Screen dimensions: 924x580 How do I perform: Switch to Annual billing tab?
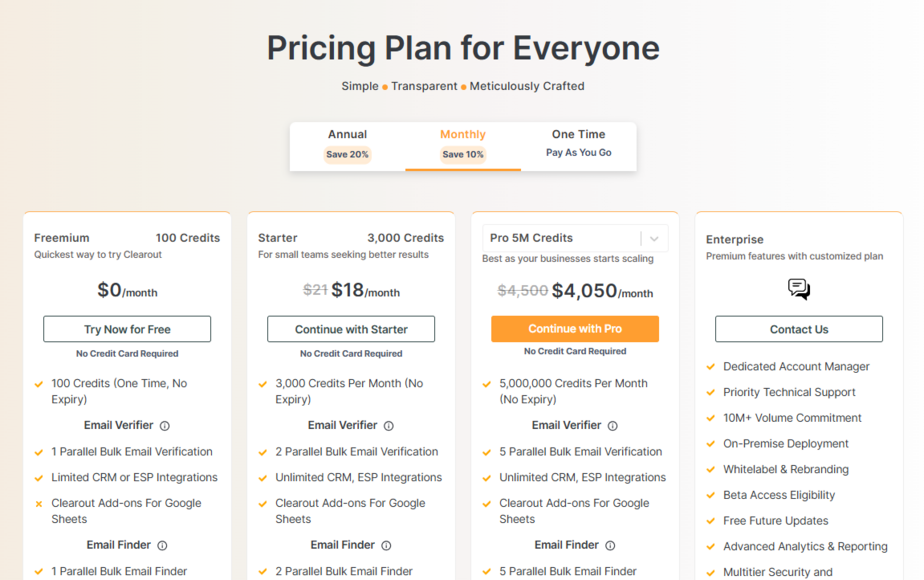tap(348, 146)
